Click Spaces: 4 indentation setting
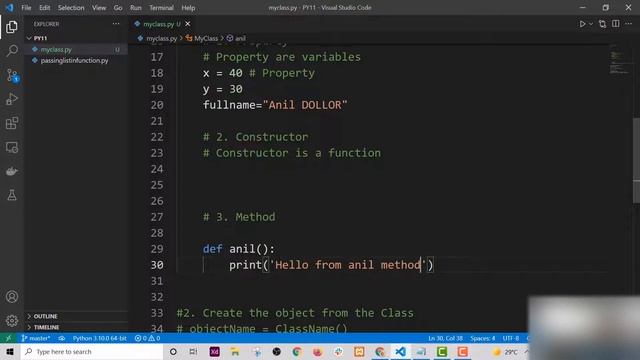This screenshot has height=360, width=640. click(x=482, y=338)
